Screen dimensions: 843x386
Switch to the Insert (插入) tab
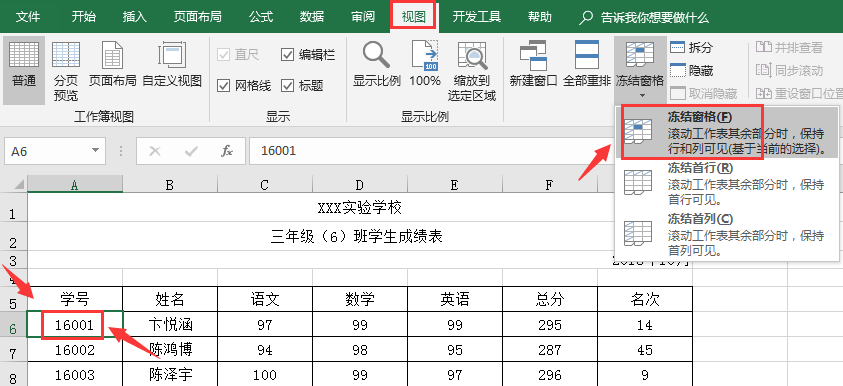point(134,17)
